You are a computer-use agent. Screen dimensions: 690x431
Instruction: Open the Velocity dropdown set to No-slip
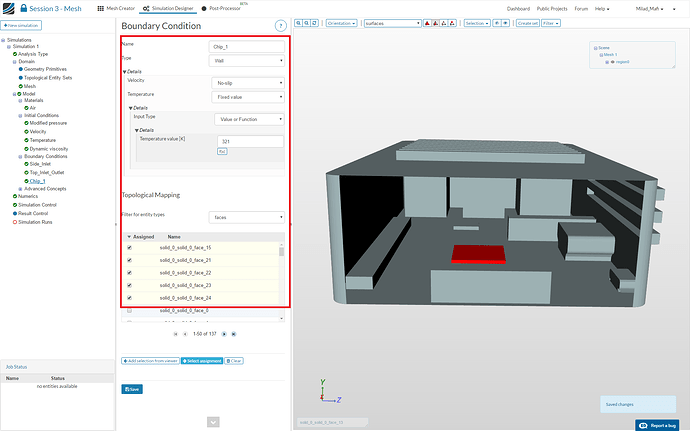click(247, 82)
